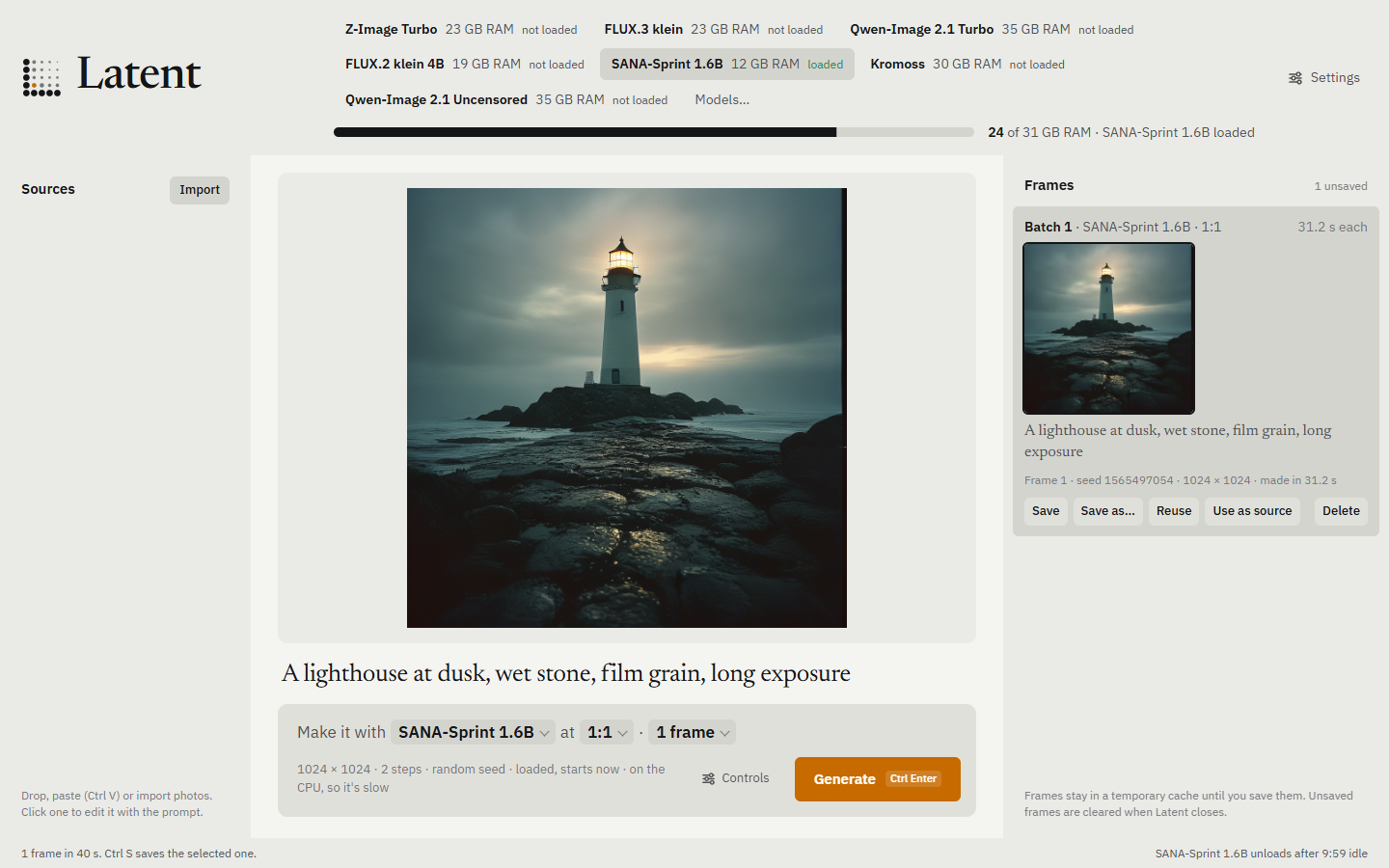The height and width of the screenshot is (868, 1389).
Task: Save the Batch 1 frame
Action: (1046, 511)
